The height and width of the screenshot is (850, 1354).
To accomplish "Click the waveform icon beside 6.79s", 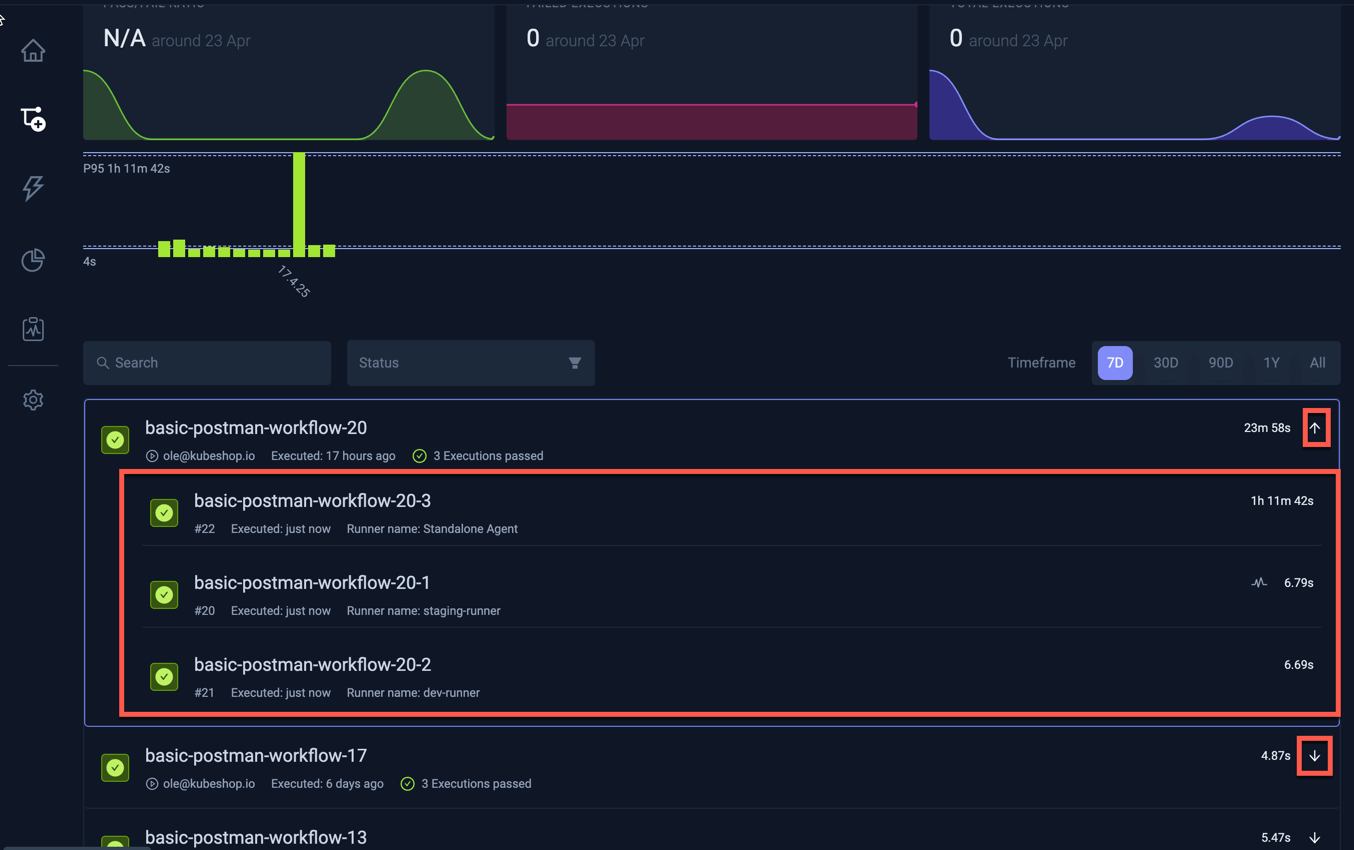I will point(1259,583).
